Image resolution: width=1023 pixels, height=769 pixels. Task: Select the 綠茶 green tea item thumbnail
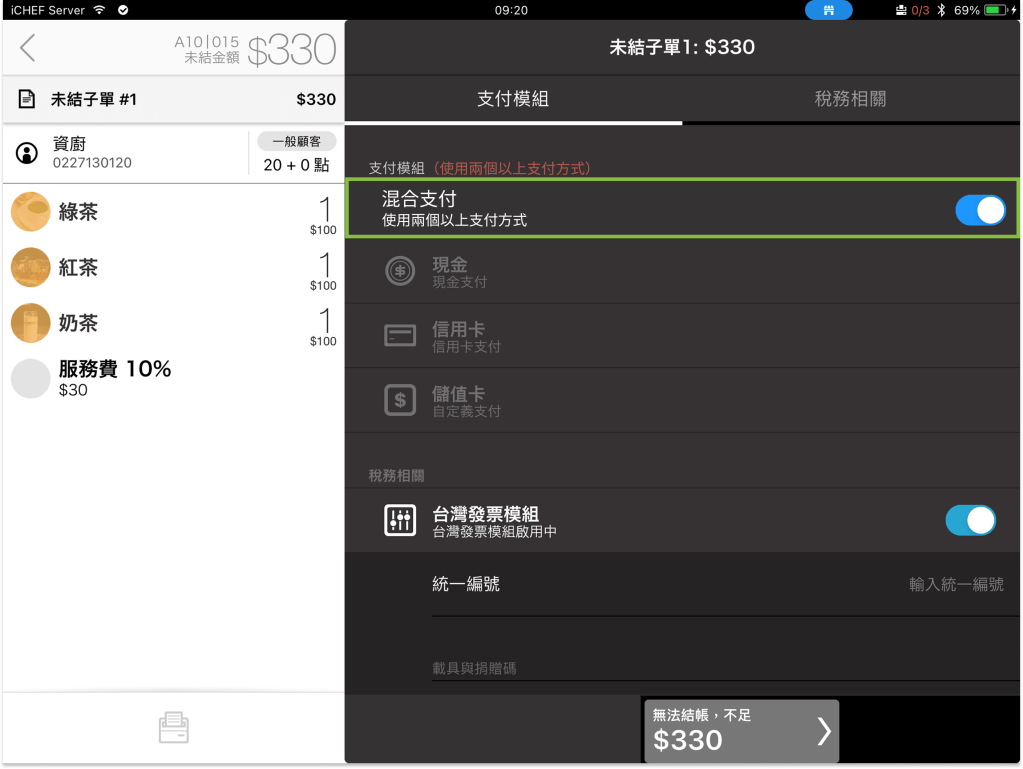(x=31, y=212)
